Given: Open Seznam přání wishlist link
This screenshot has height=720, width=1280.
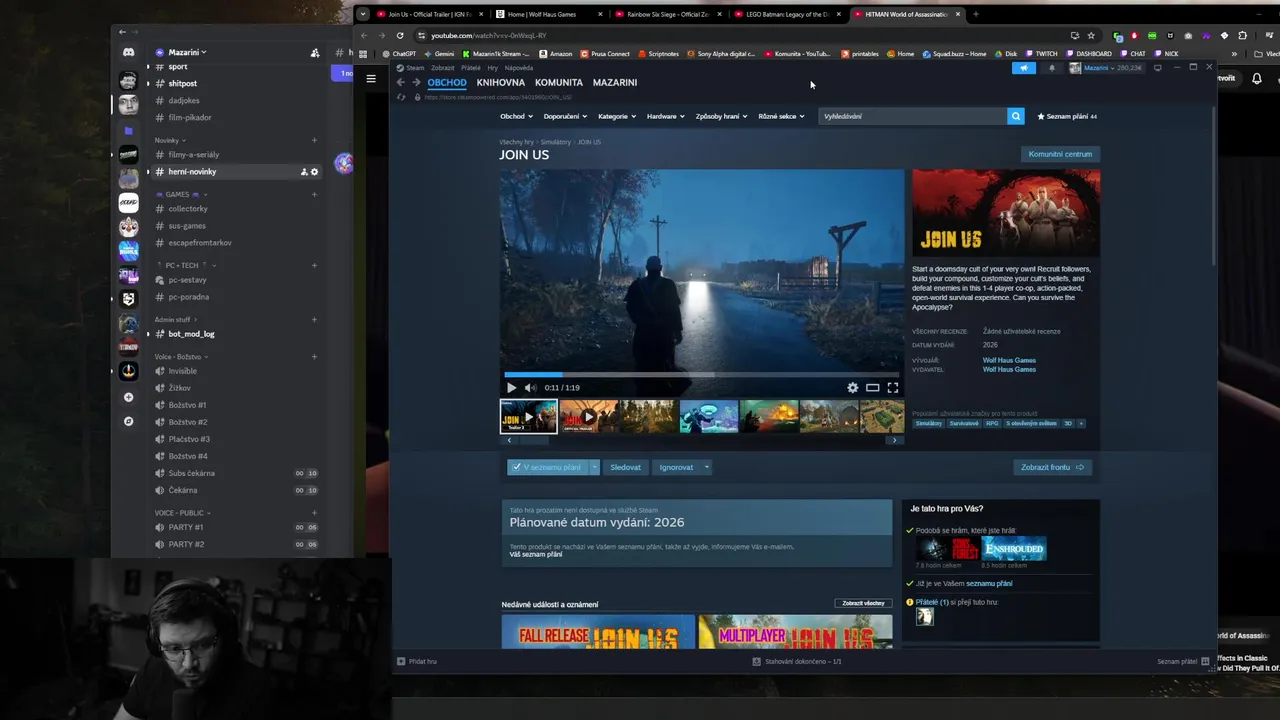Looking at the screenshot, I should pos(1067,116).
